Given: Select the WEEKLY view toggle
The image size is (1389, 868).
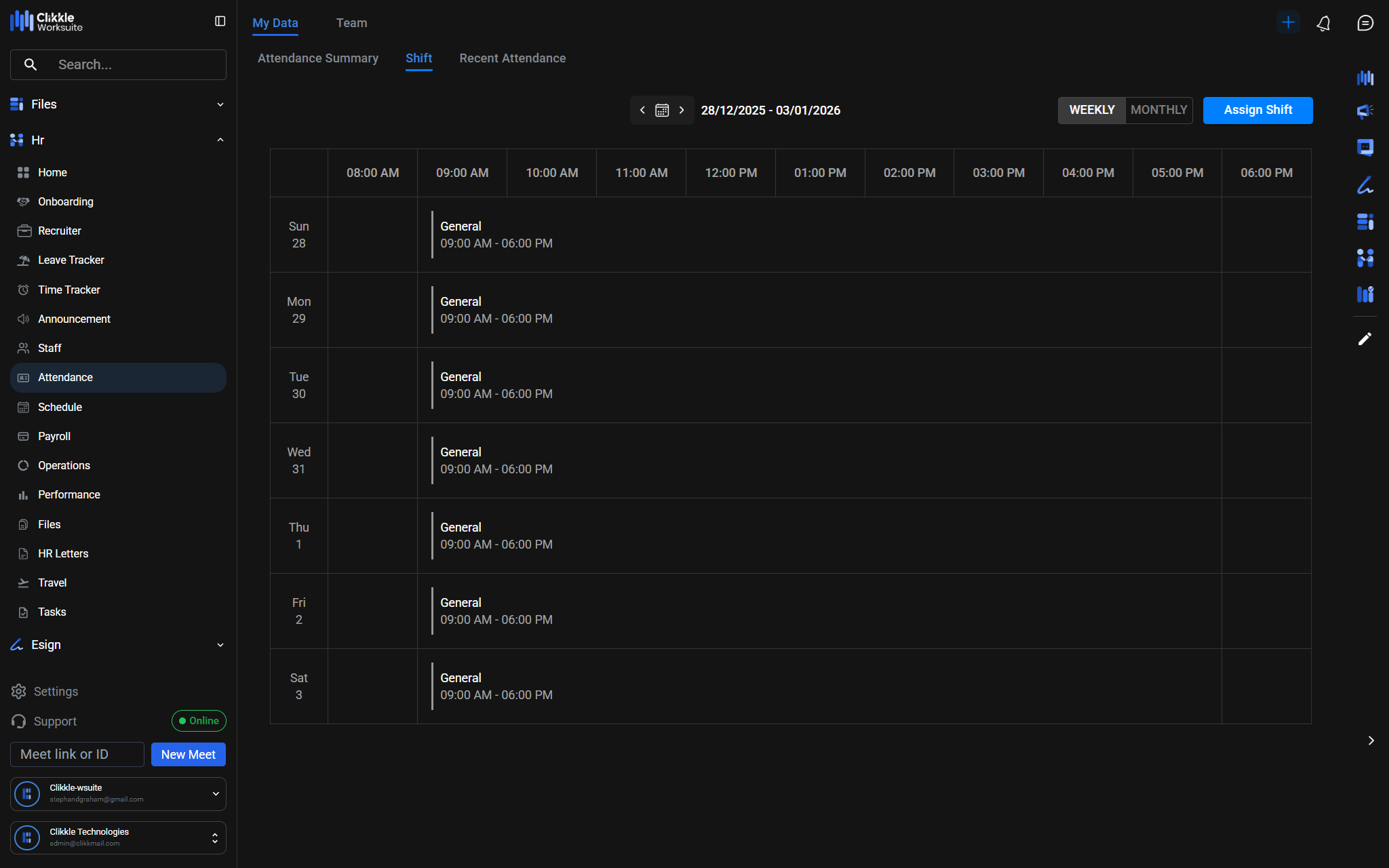Looking at the screenshot, I should coord(1092,110).
